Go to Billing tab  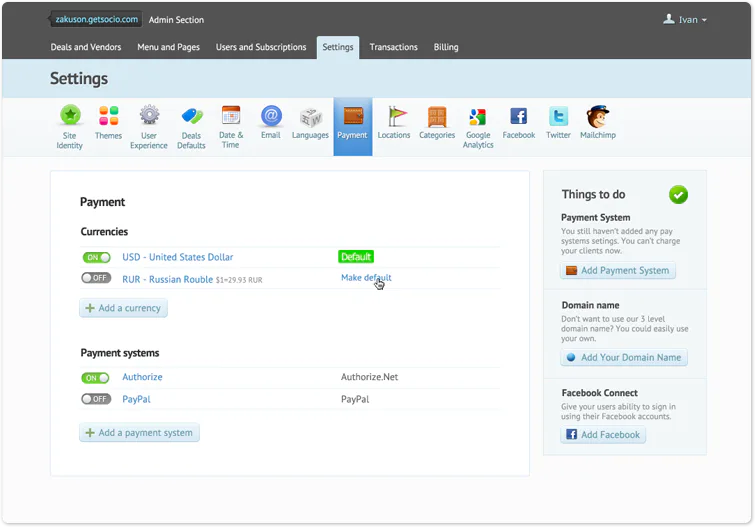coord(446,47)
